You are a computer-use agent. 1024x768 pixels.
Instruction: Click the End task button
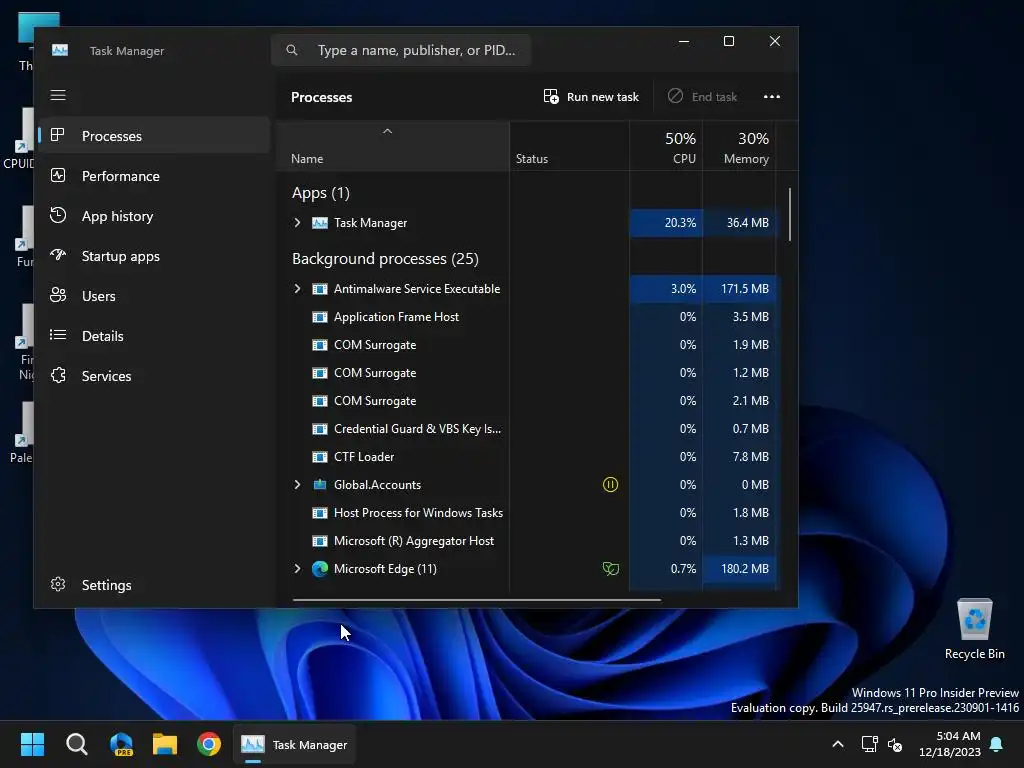(702, 97)
